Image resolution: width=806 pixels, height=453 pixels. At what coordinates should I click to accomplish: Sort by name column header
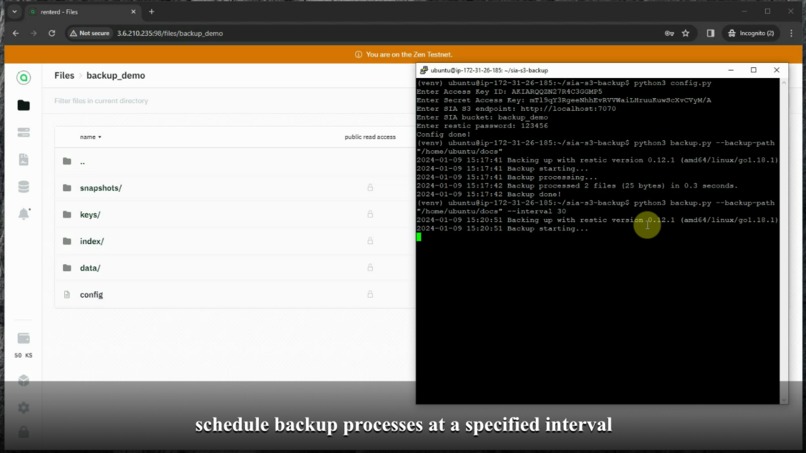[90, 137]
